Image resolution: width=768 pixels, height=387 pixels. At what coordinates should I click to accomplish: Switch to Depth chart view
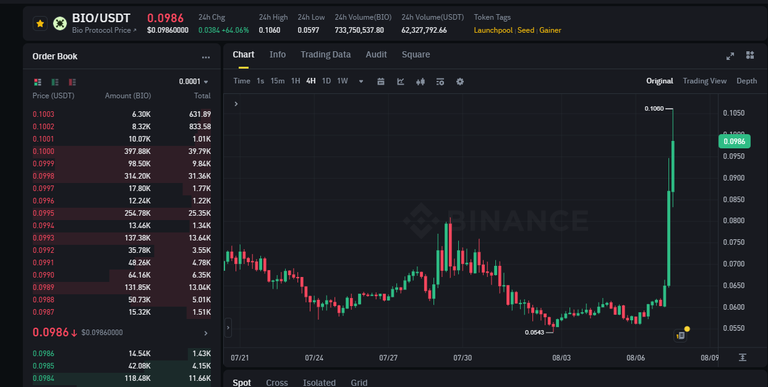click(x=746, y=81)
